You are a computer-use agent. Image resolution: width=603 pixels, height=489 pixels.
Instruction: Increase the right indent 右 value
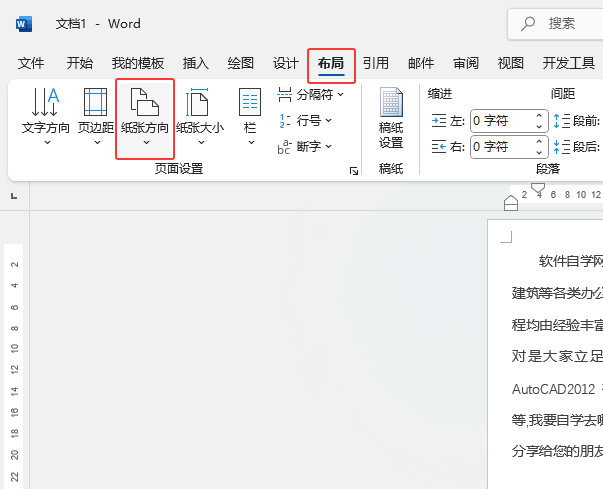coord(539,141)
